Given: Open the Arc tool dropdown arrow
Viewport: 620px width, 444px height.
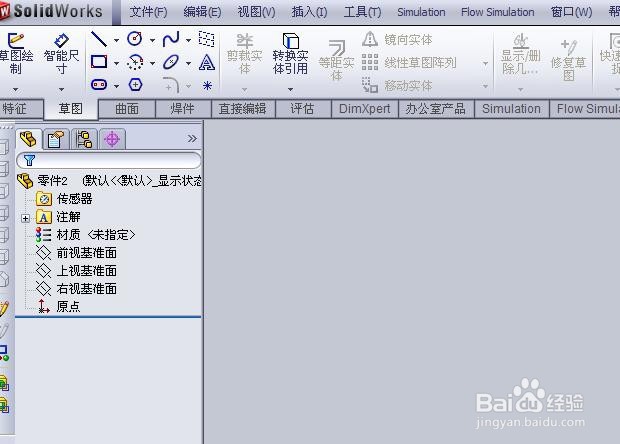Looking at the screenshot, I should (152, 63).
